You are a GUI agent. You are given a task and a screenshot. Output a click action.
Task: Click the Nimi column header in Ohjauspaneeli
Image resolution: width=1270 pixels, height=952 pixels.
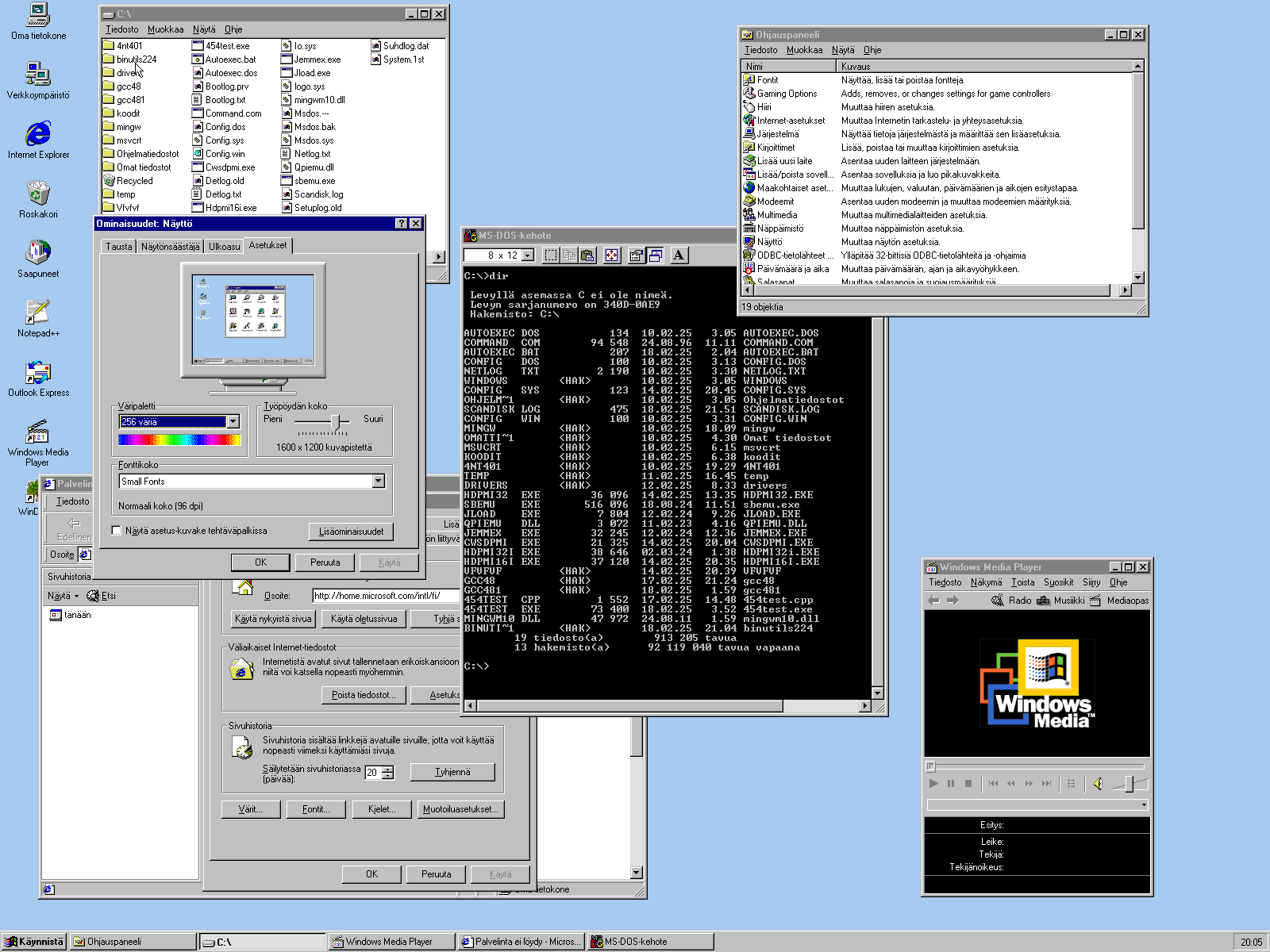pyautogui.click(x=788, y=67)
